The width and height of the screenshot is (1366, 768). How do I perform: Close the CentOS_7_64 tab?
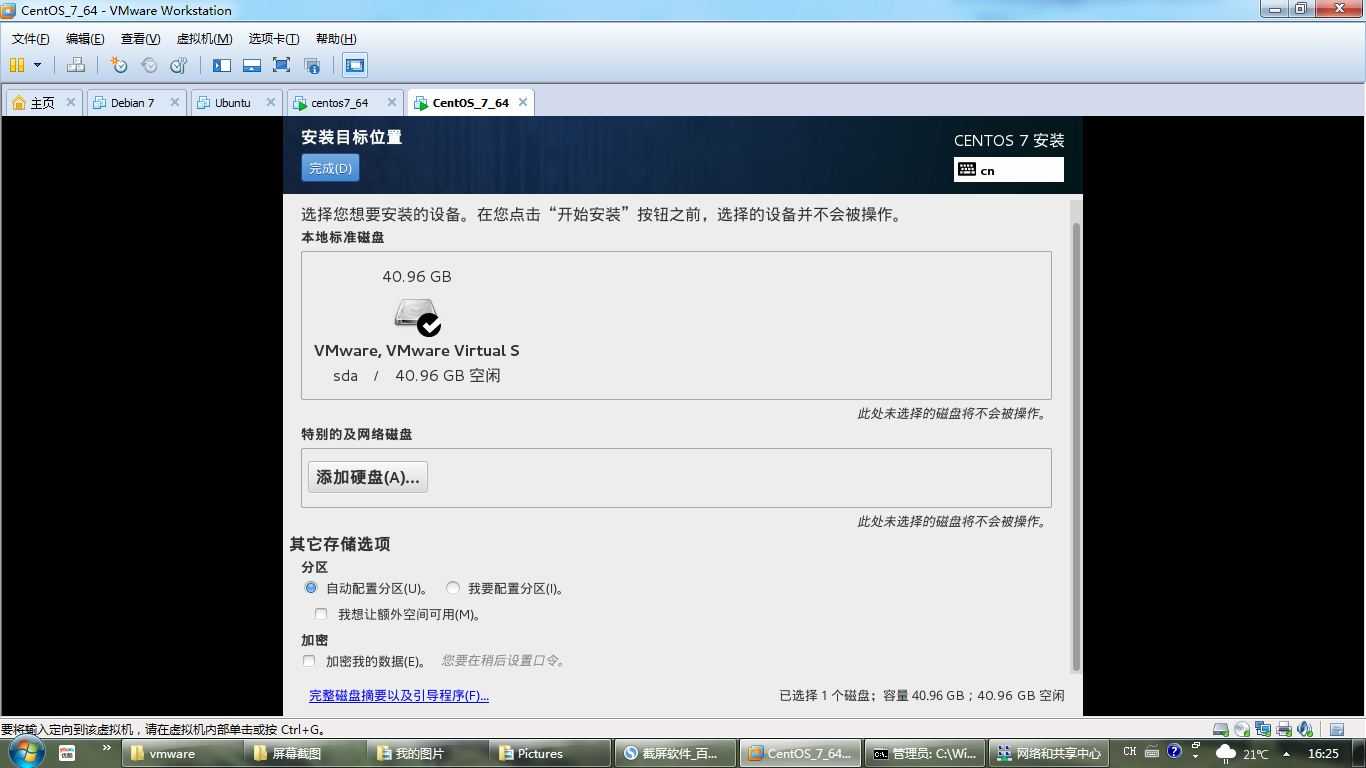click(522, 102)
